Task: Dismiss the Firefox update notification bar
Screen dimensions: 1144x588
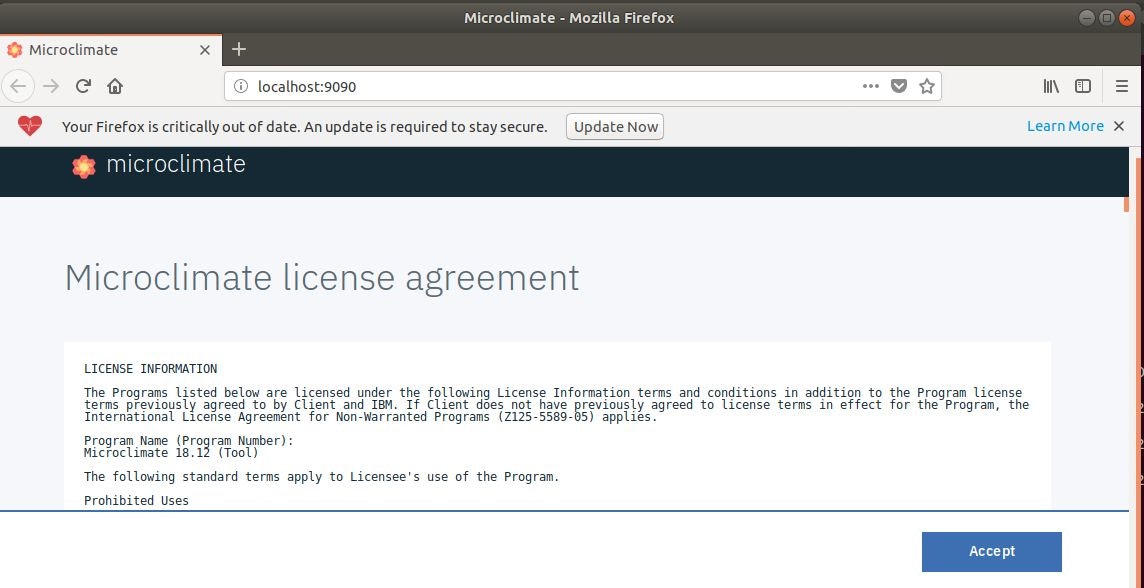Action: tap(1119, 126)
